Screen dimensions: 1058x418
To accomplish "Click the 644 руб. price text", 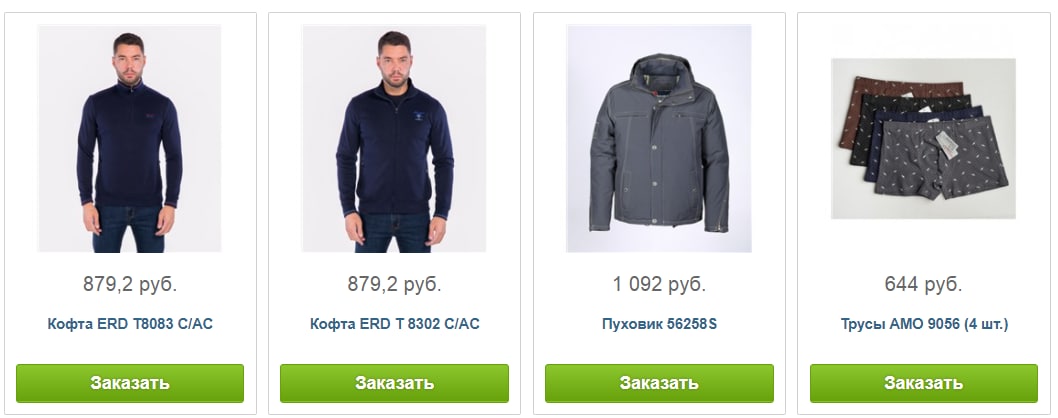I will click(x=923, y=284).
